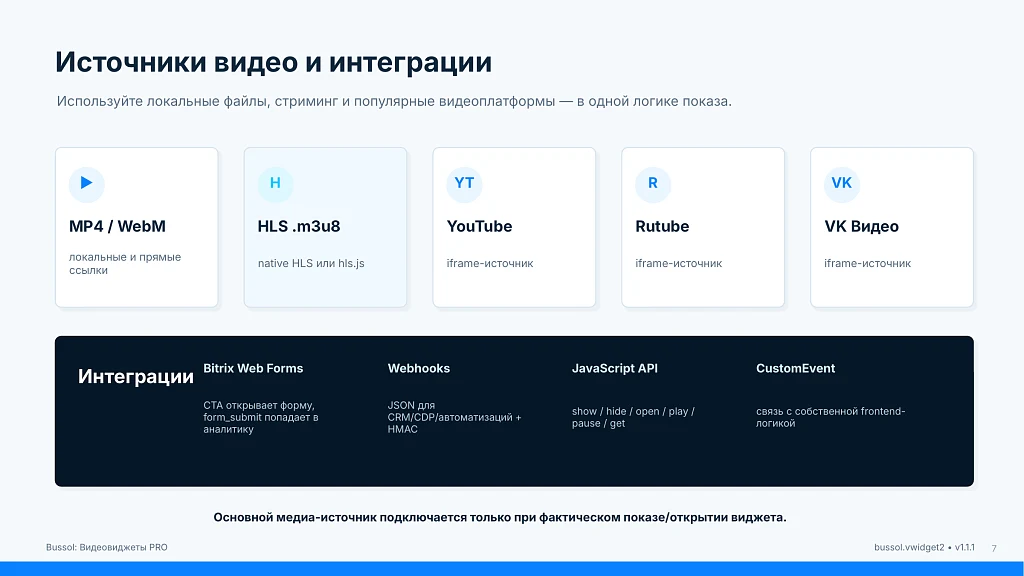1024x576 pixels.
Task: Click 'CTA открывает форму' description text
Action: click(261, 417)
